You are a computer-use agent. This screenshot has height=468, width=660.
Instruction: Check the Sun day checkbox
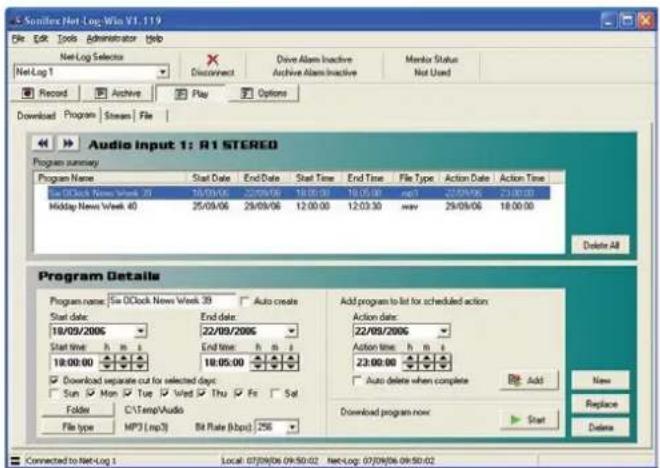[x=54, y=393]
